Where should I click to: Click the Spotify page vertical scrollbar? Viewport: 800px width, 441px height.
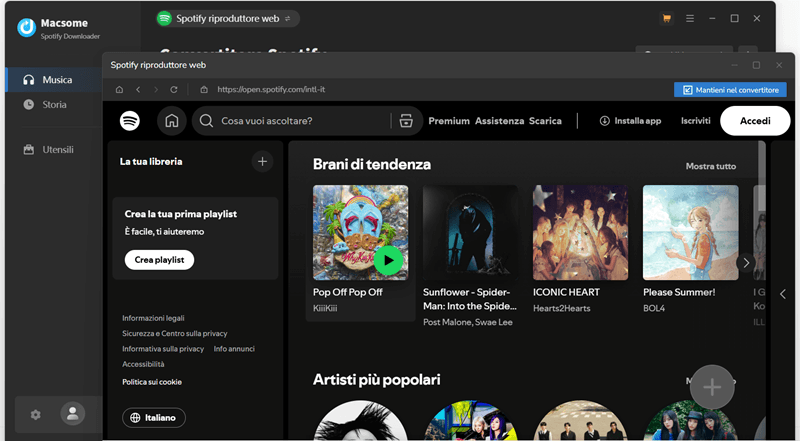point(762,176)
